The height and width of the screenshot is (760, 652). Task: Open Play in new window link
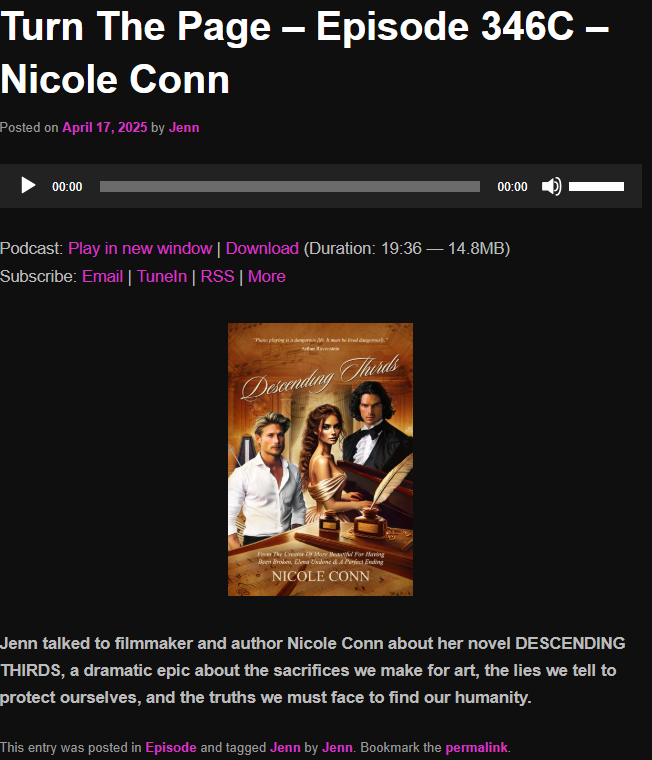coord(140,248)
